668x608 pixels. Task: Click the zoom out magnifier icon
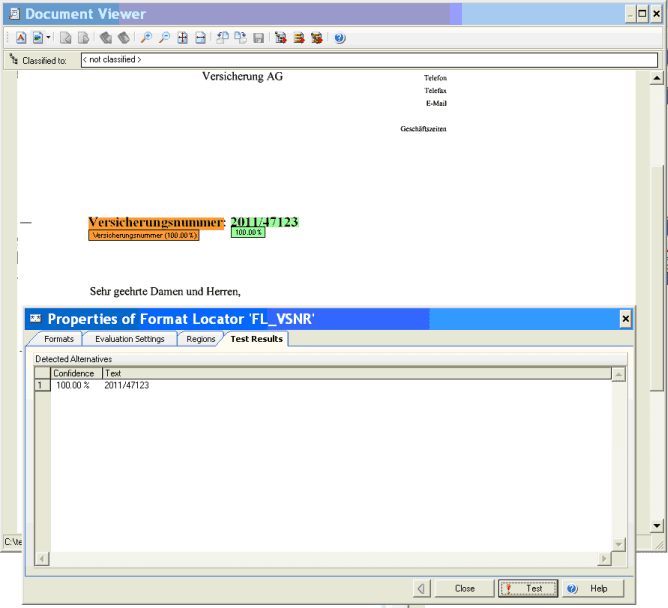(163, 38)
